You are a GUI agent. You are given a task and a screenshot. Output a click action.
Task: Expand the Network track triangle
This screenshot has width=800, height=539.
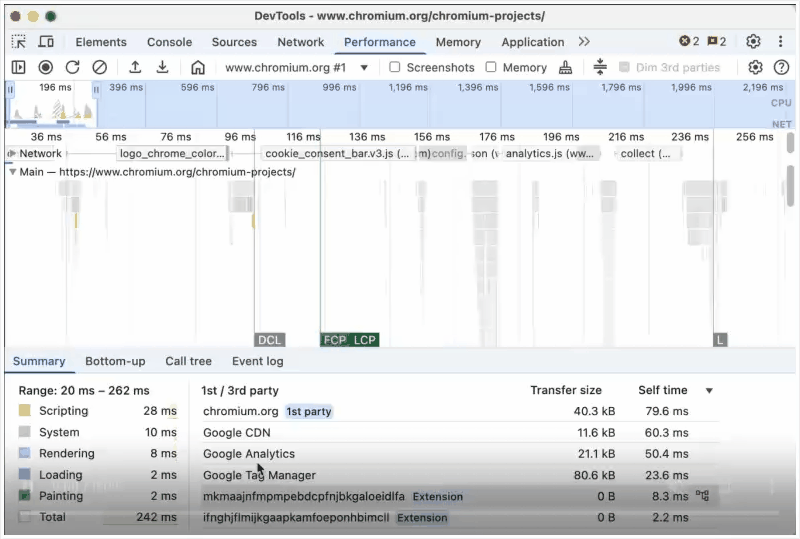click(12, 153)
